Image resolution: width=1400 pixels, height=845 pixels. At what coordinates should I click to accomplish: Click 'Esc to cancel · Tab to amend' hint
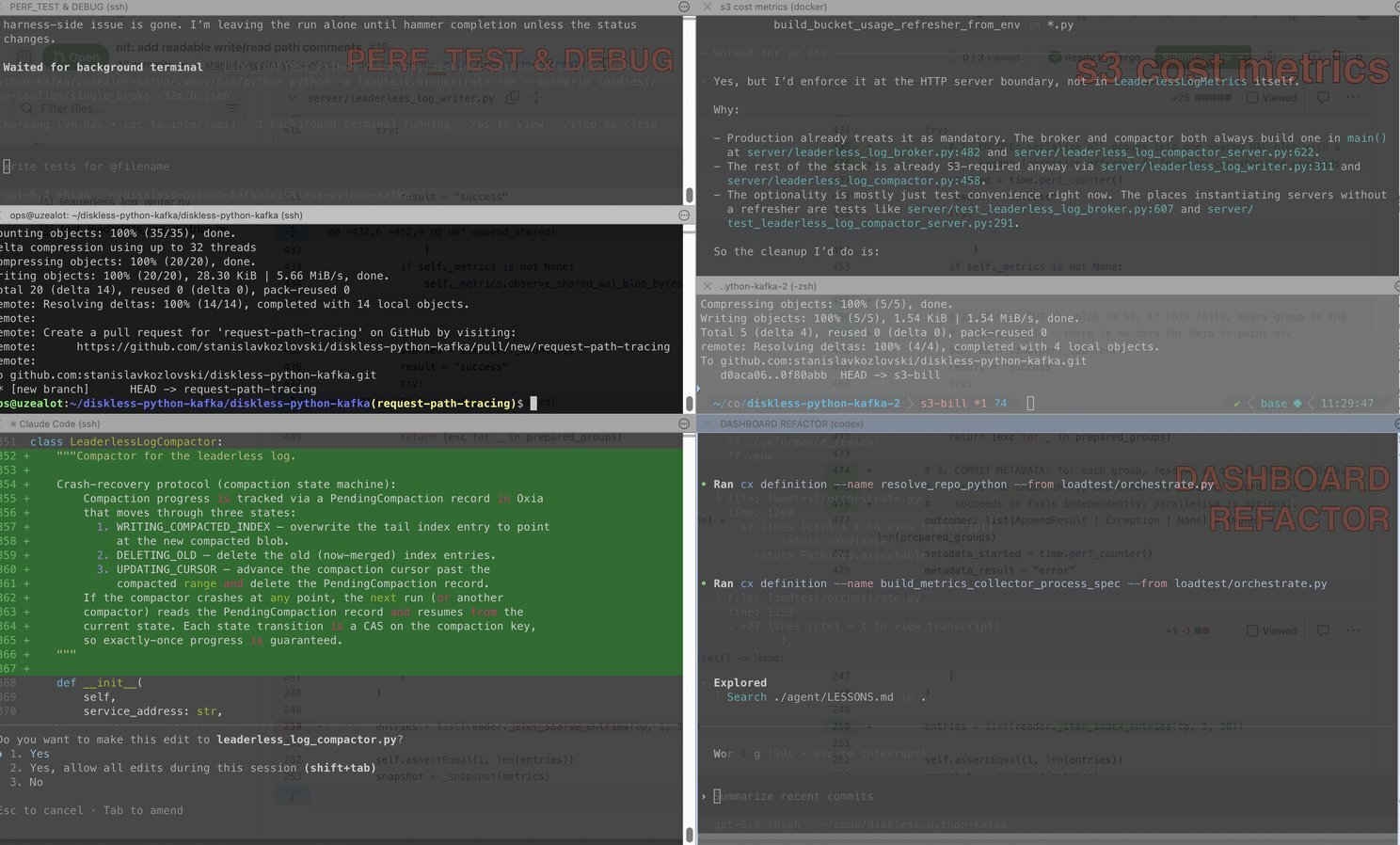[x=91, y=810]
